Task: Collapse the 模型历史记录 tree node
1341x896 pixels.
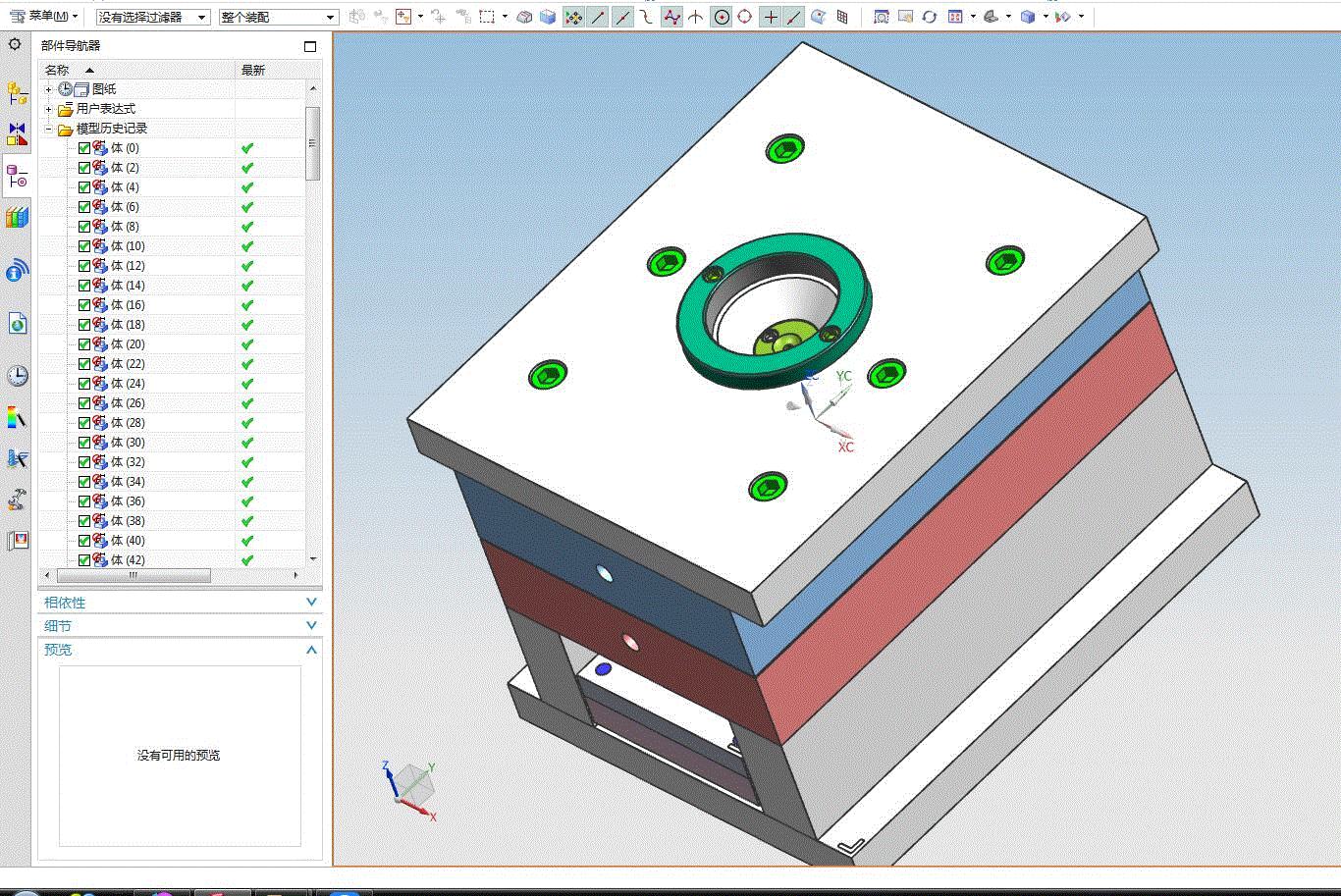Action: (x=48, y=129)
